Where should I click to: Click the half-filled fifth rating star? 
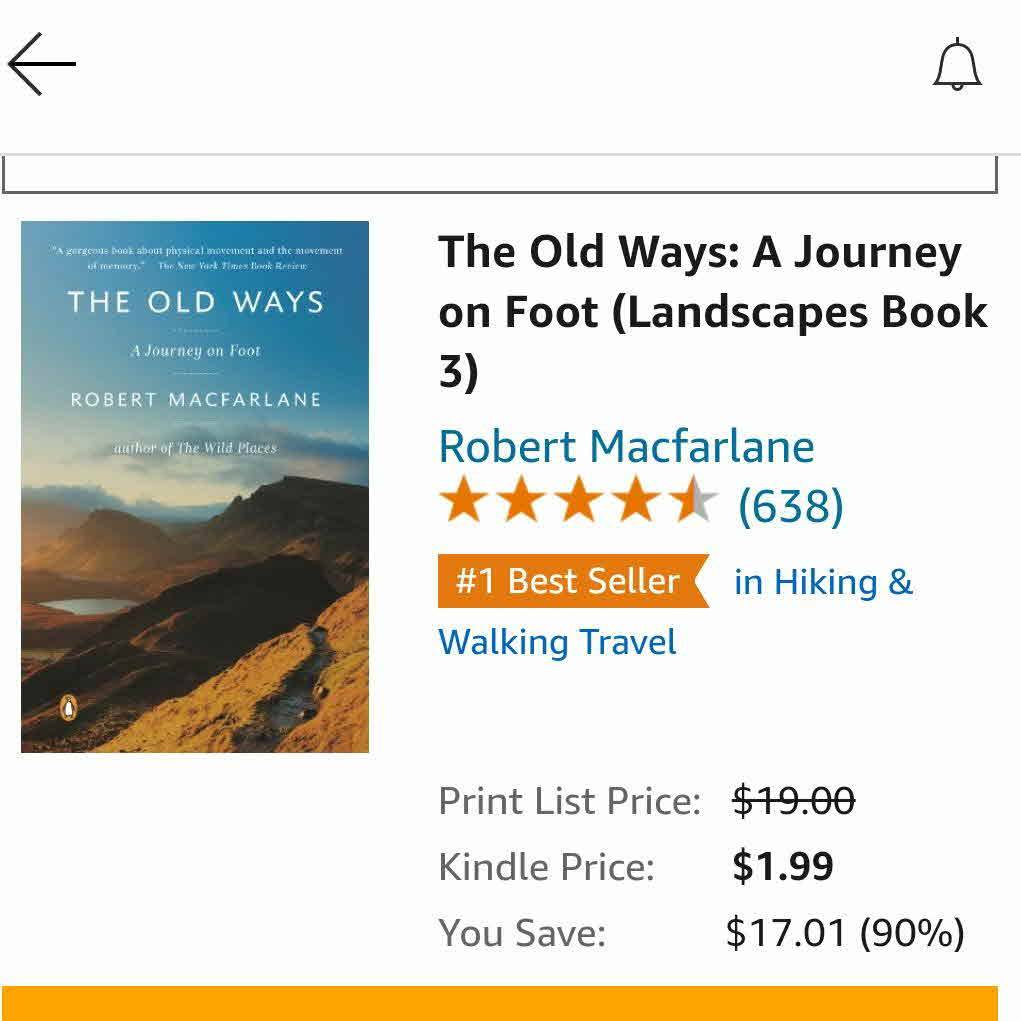(694, 501)
